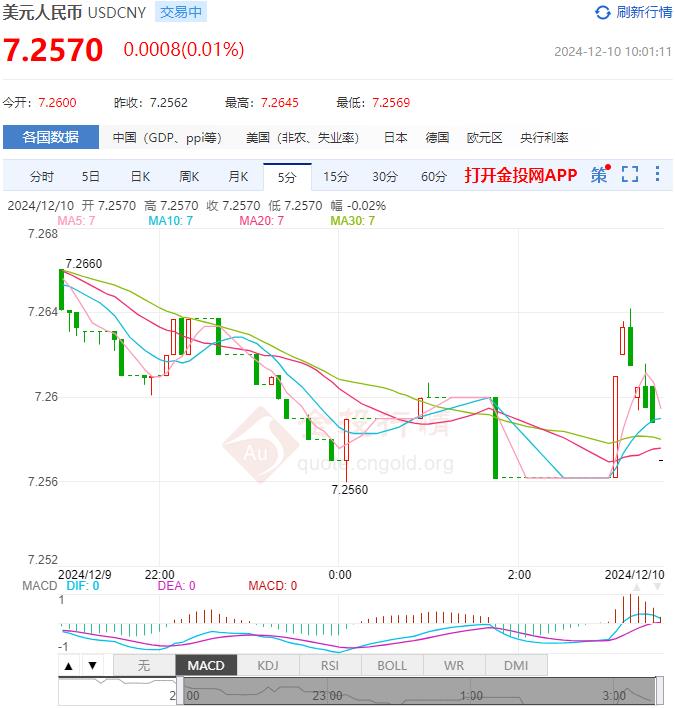Switch to the 5日 chart tab
This screenshot has height=708, width=675.
pos(90,177)
